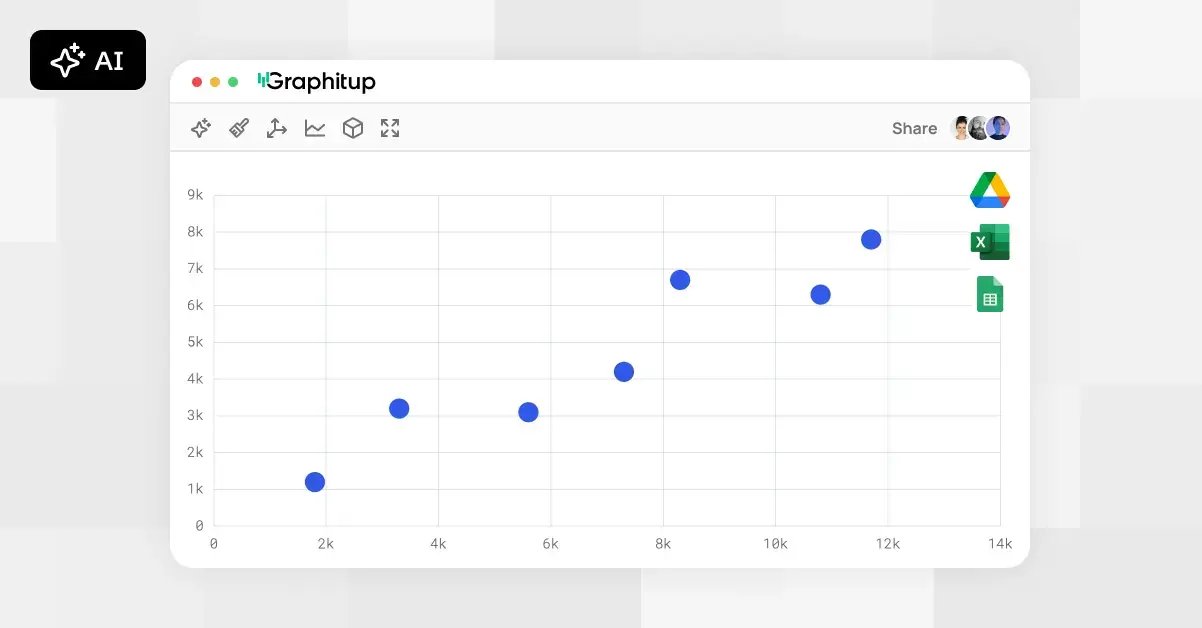Toggle the yellow window control
The height and width of the screenshot is (628, 1202).
point(214,82)
